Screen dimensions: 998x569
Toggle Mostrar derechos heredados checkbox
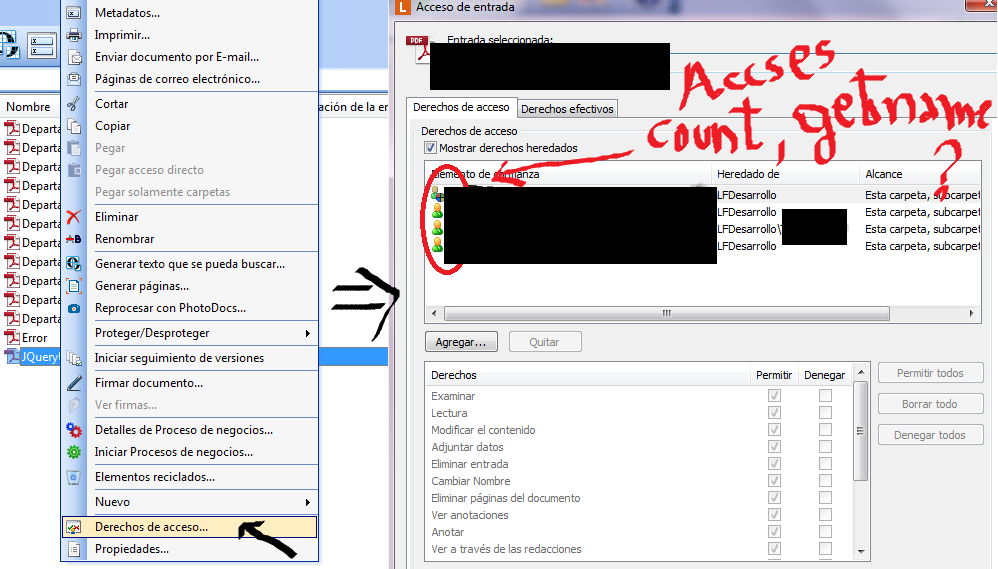tap(430, 148)
